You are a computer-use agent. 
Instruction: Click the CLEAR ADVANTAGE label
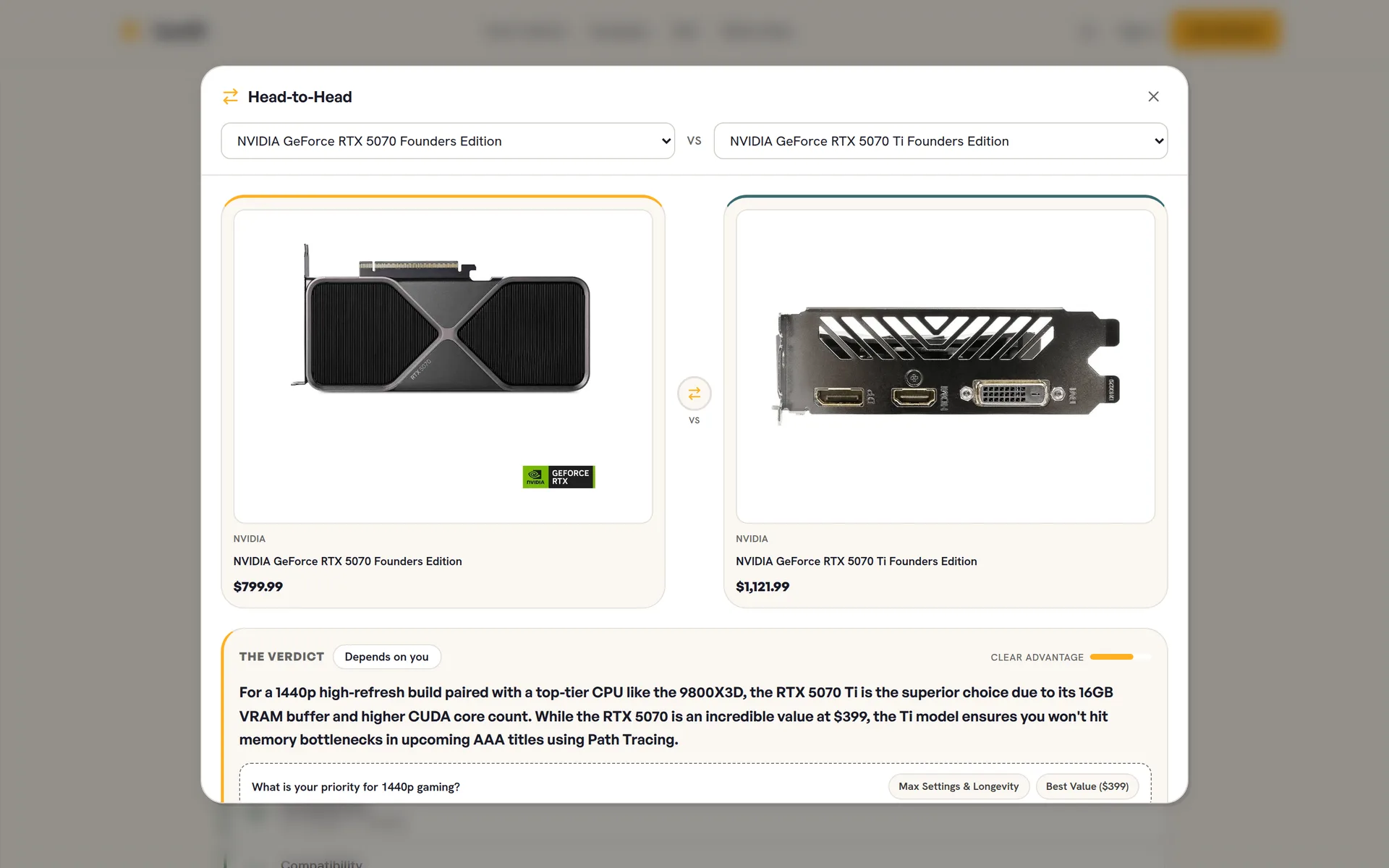coord(1037,658)
